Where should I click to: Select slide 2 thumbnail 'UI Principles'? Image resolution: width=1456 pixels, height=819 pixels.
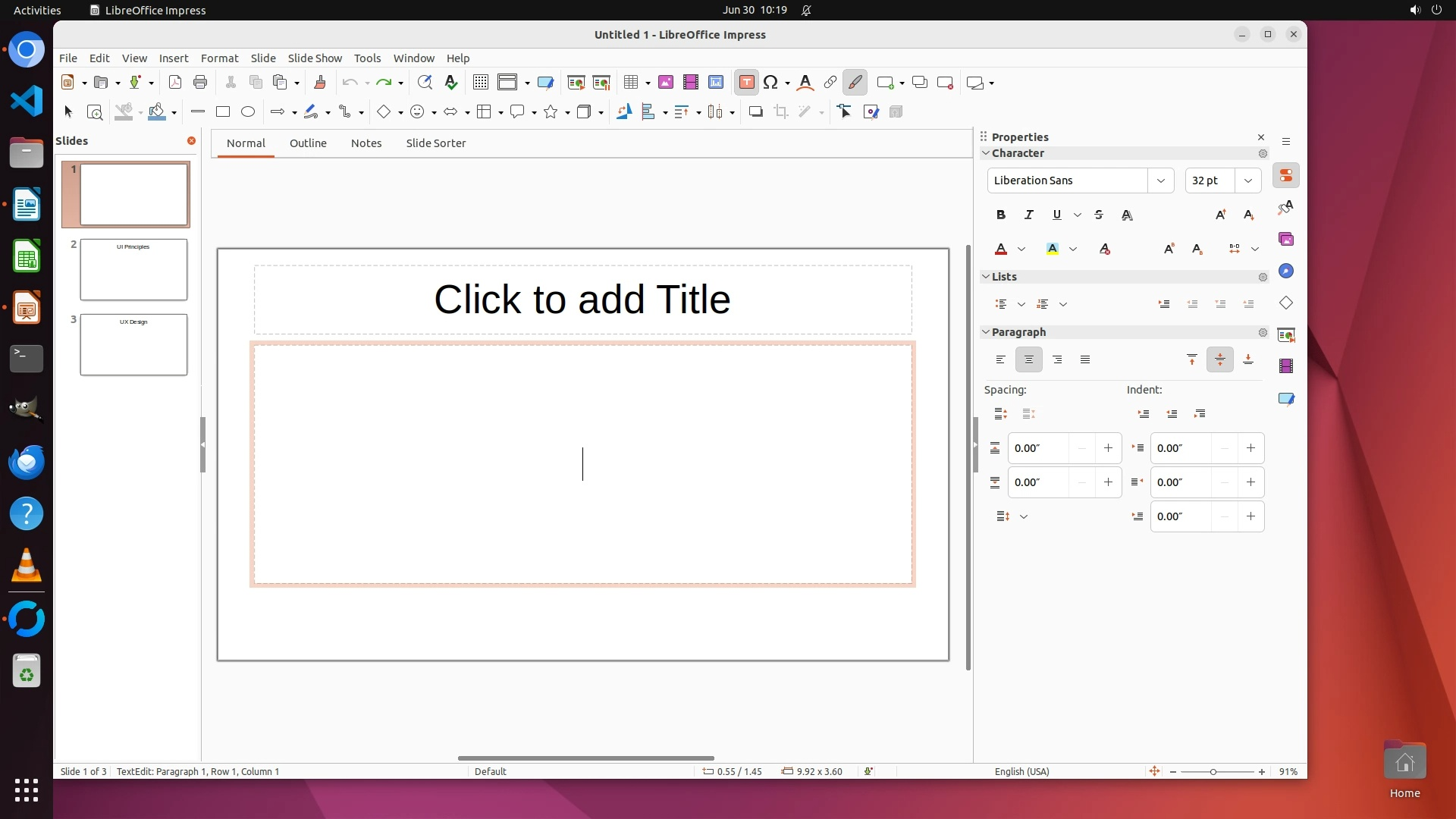133,270
